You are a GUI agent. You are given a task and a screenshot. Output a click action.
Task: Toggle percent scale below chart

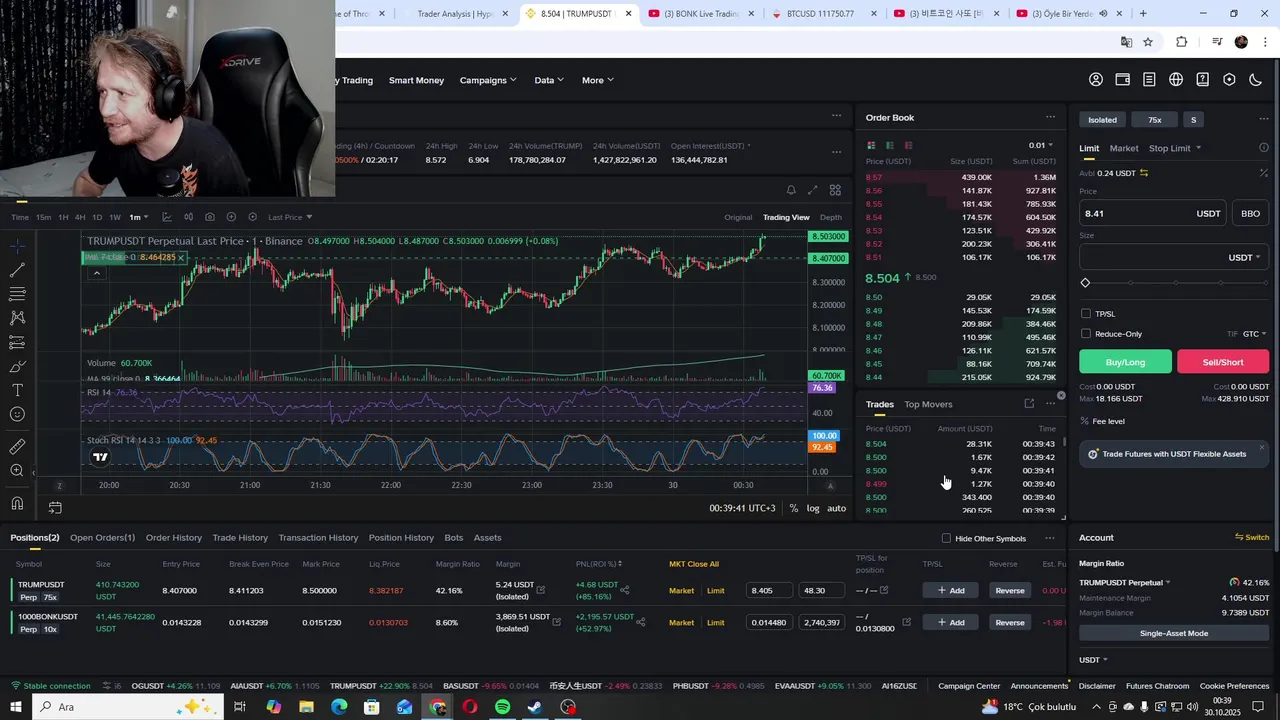[794, 508]
